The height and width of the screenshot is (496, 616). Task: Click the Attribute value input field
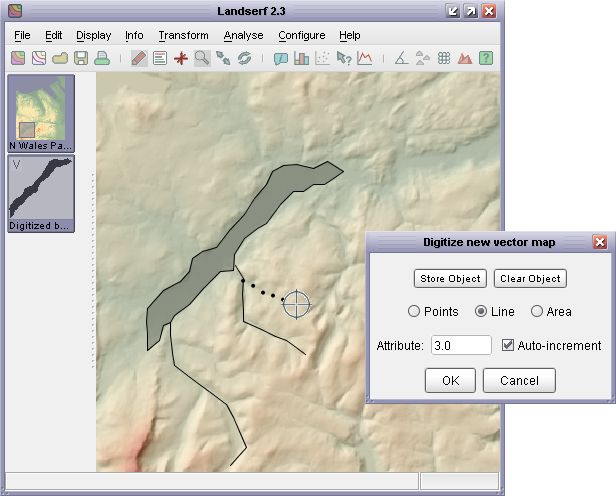(x=461, y=345)
